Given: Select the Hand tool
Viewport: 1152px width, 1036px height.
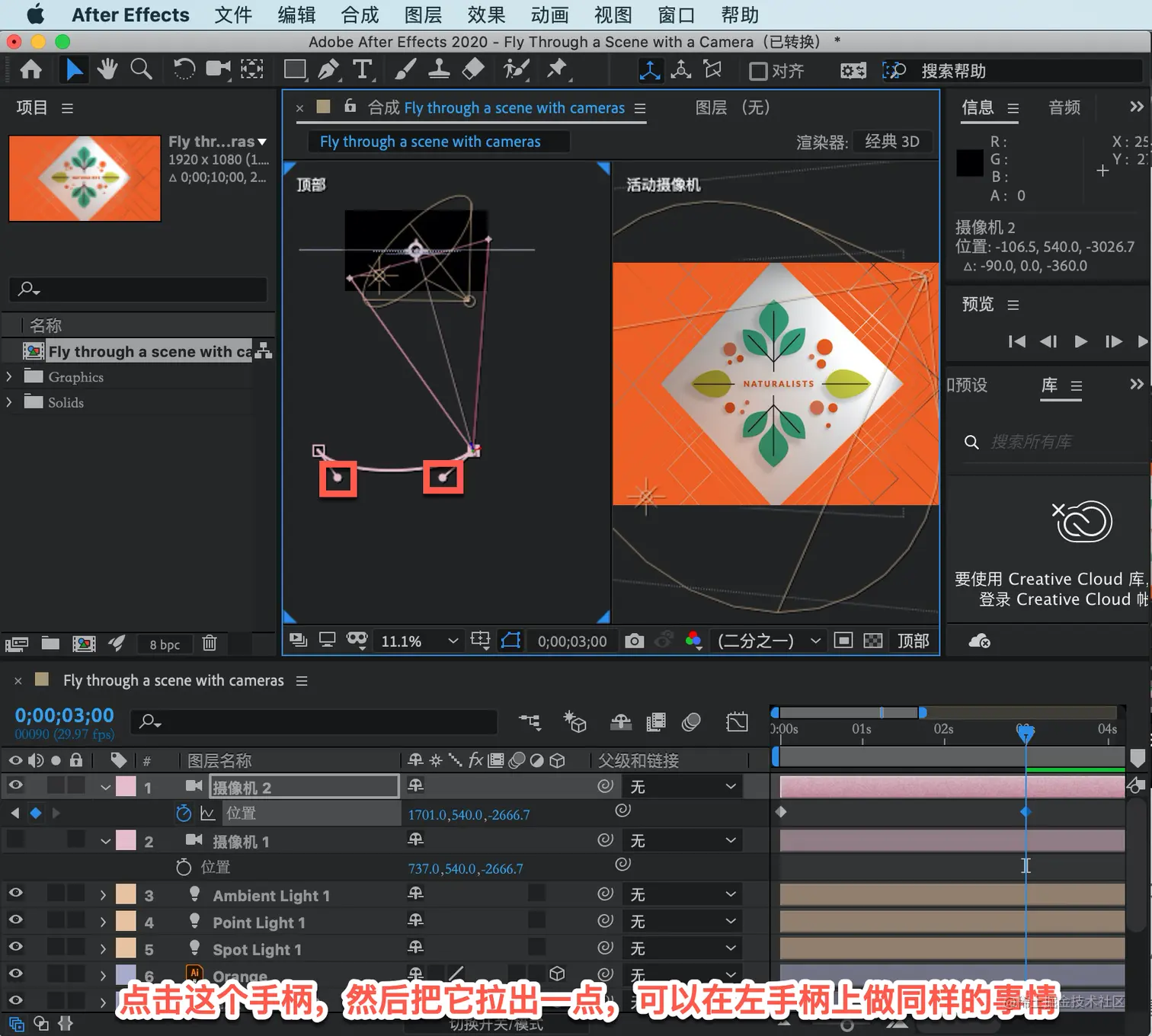Looking at the screenshot, I should point(107,70).
